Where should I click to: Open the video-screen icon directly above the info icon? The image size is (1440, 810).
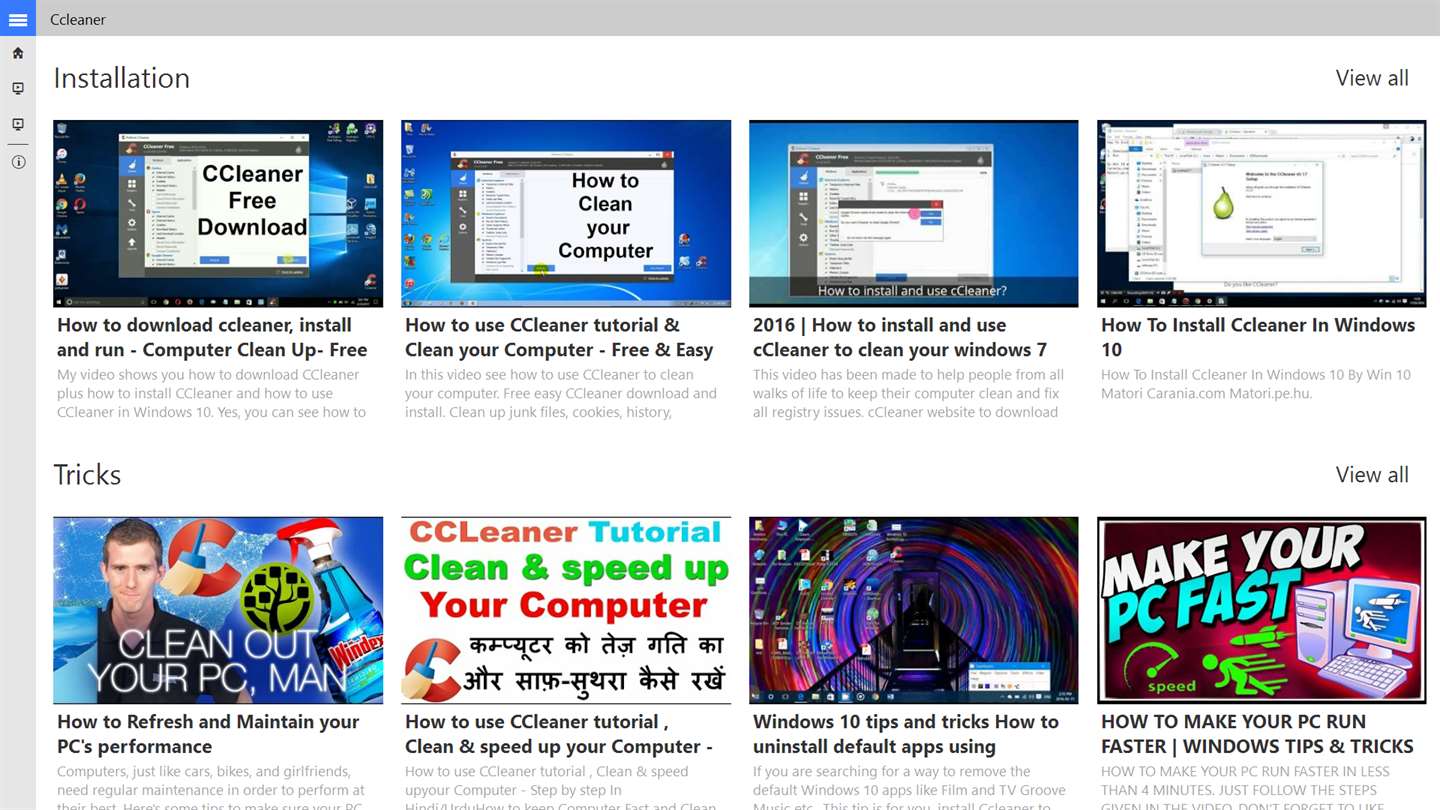tap(18, 125)
